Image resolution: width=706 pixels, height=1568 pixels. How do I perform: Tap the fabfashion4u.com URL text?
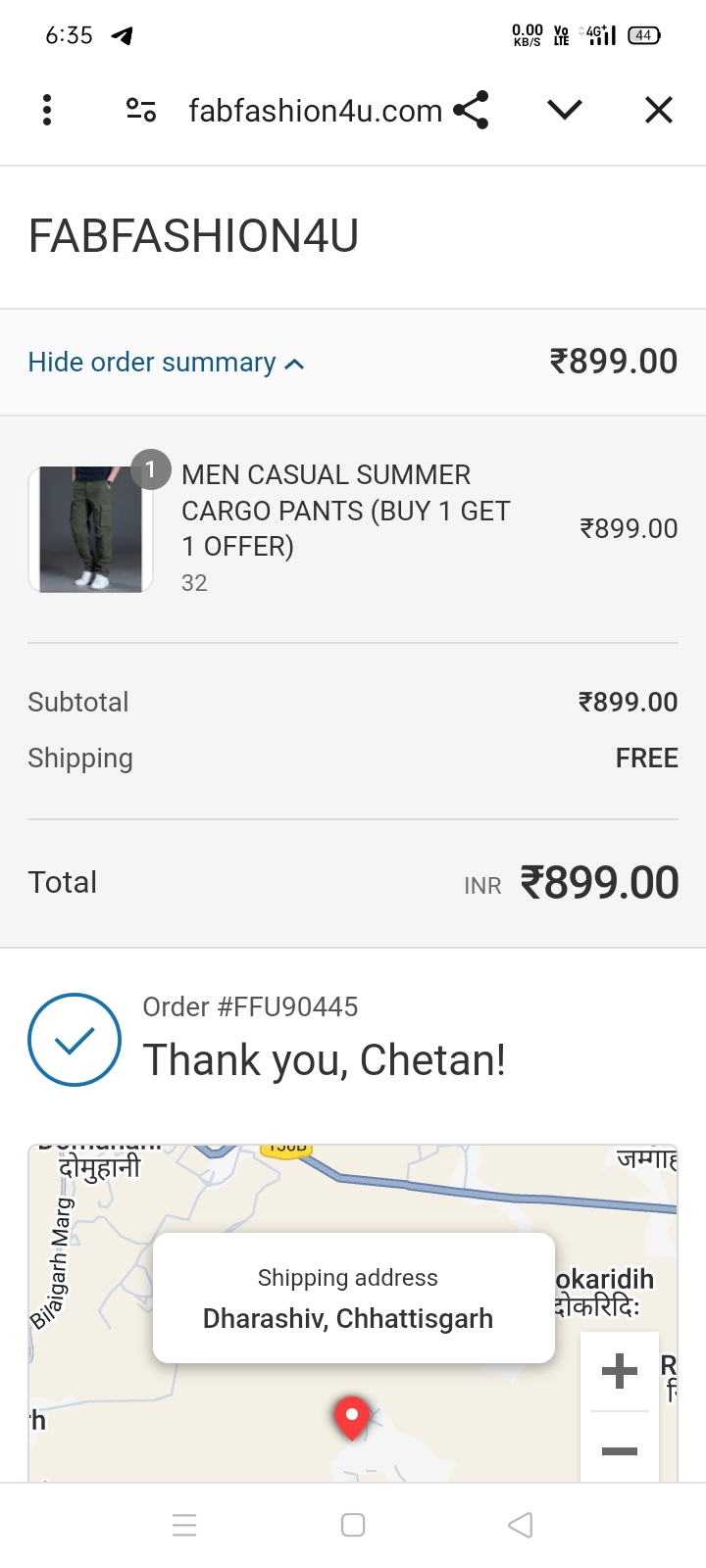click(x=316, y=111)
